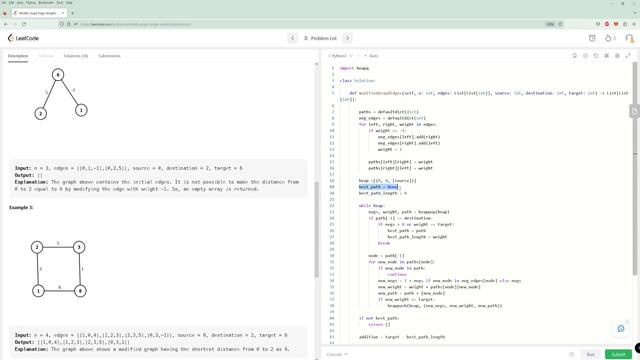Click the zoom level indicator in address bar

click(x=550, y=24)
